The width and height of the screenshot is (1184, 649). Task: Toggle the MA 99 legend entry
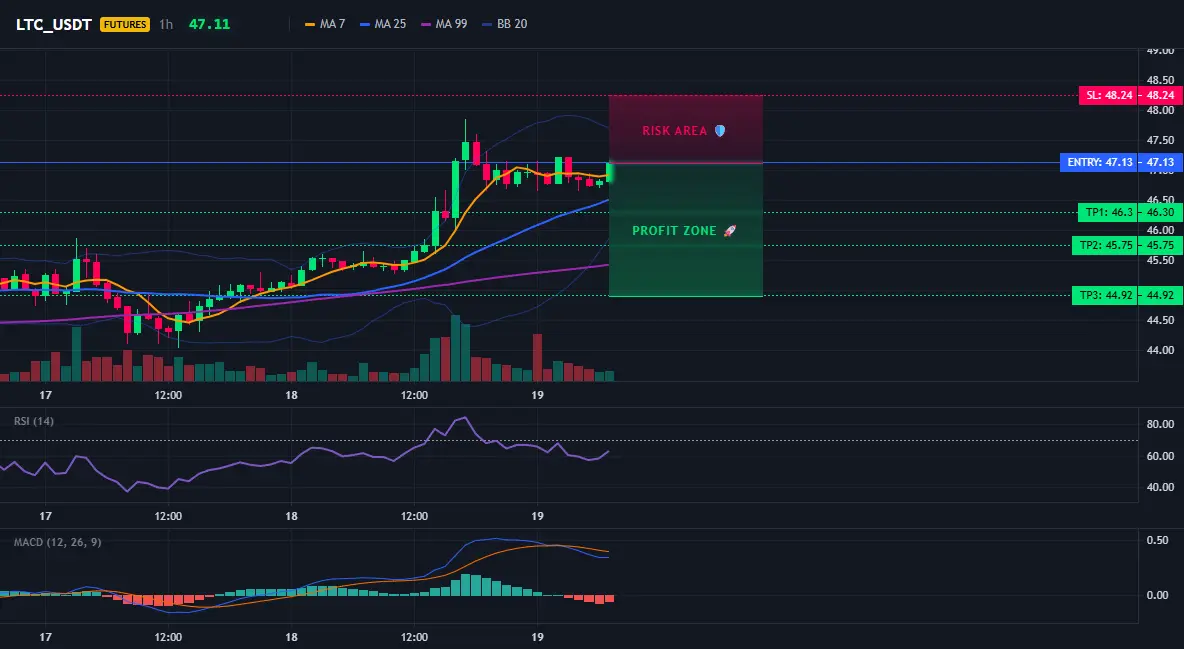coord(444,24)
